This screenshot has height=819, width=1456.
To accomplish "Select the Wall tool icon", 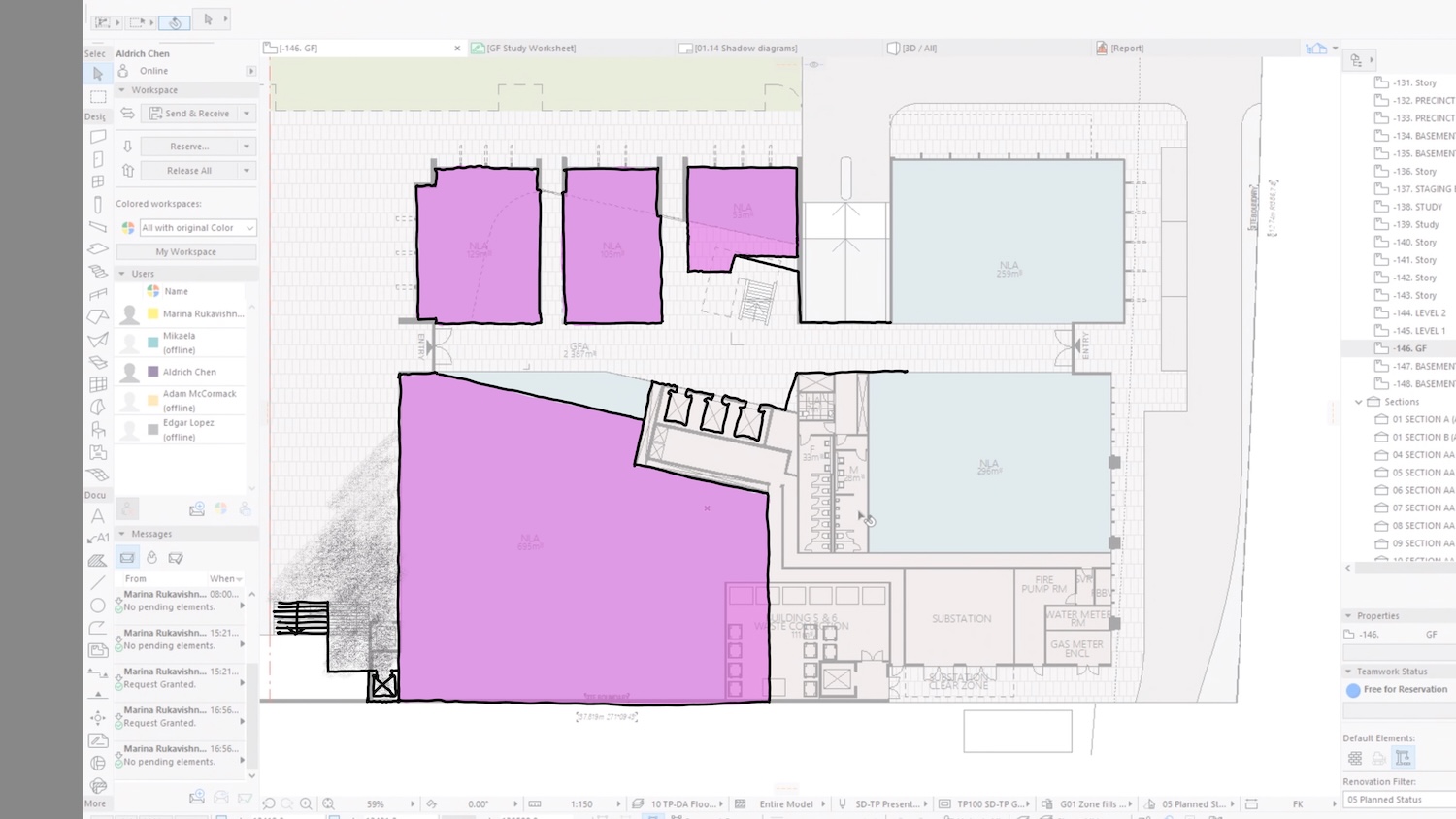I will [x=98, y=137].
